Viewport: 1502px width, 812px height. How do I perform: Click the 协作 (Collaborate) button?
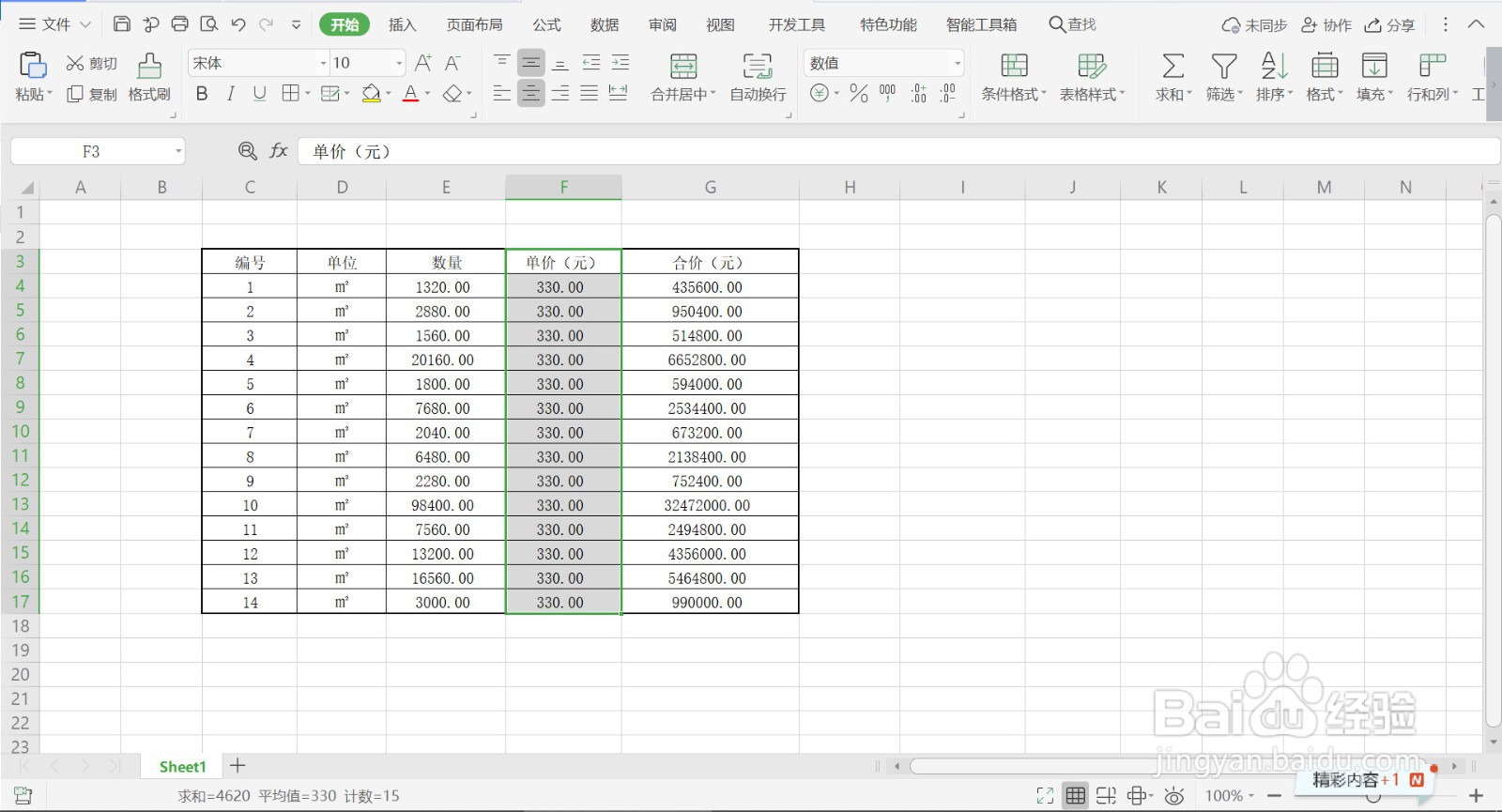click(1326, 24)
